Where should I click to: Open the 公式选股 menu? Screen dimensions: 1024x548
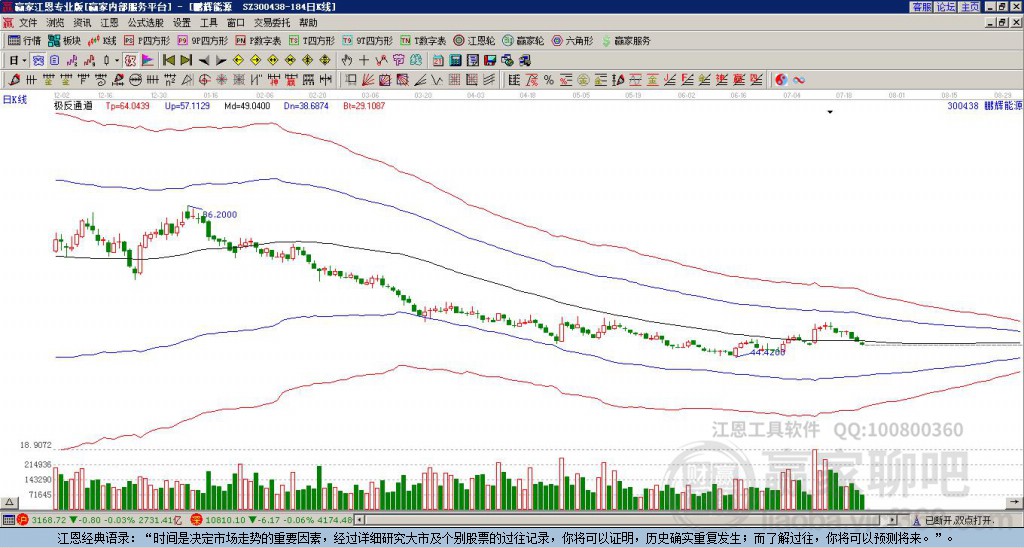(146, 23)
